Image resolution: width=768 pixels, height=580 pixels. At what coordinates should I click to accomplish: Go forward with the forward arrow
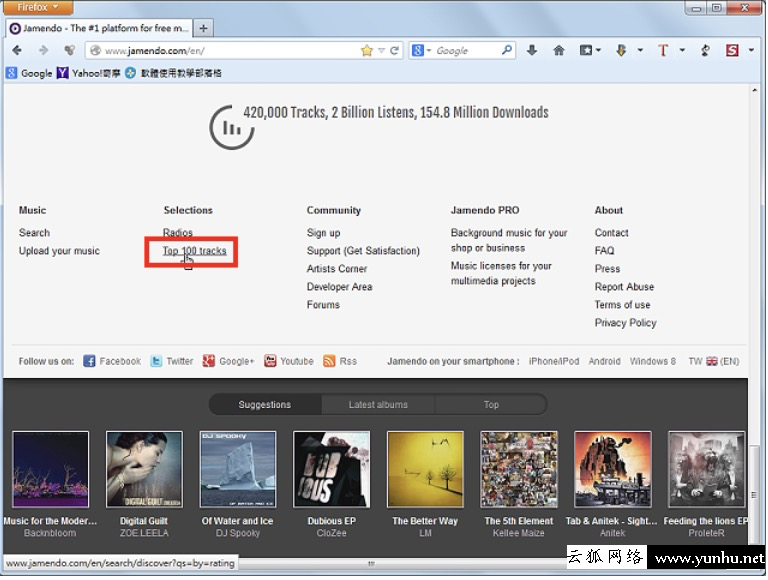click(43, 50)
